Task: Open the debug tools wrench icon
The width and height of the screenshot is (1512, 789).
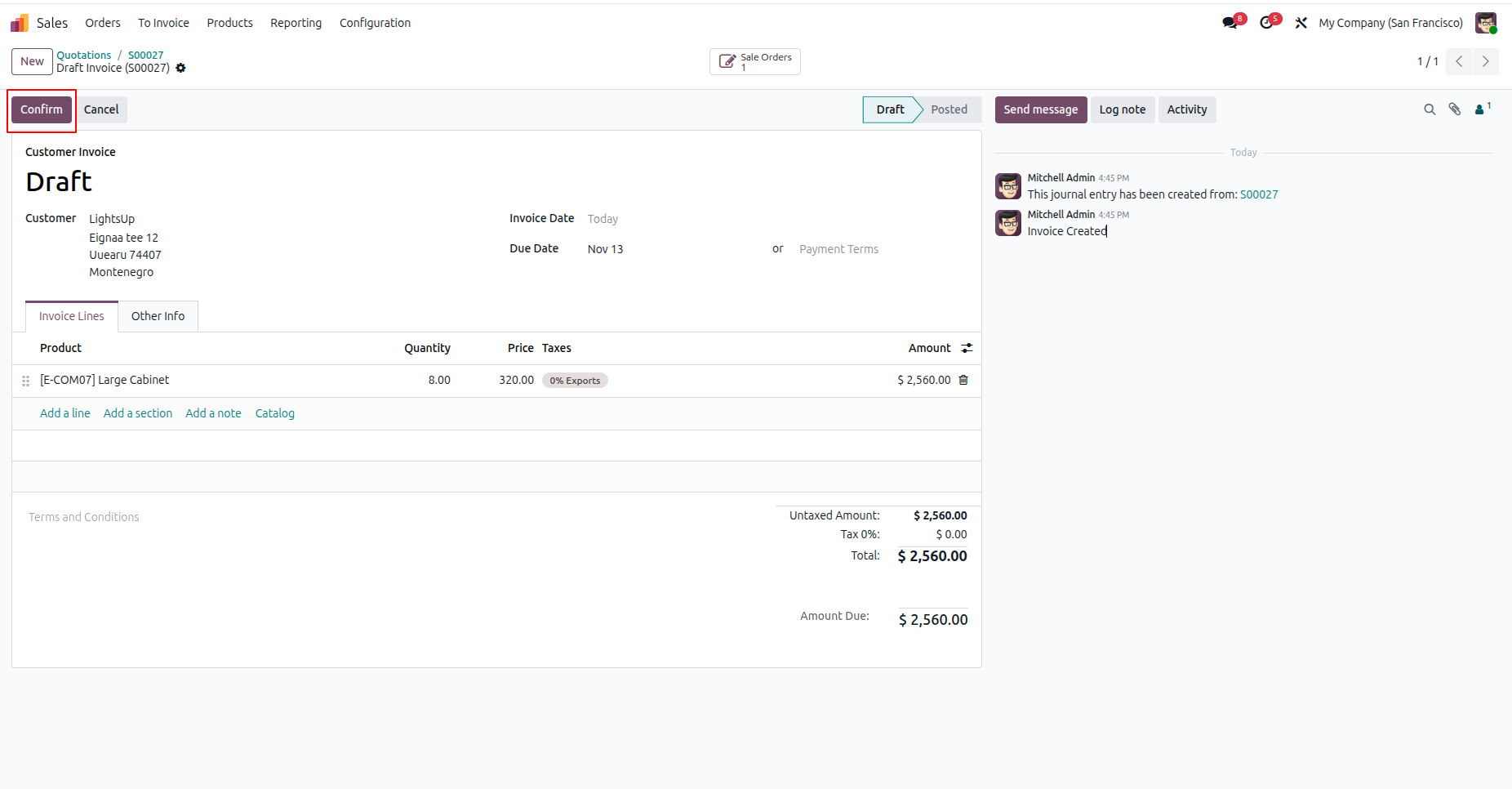Action: click(1301, 23)
